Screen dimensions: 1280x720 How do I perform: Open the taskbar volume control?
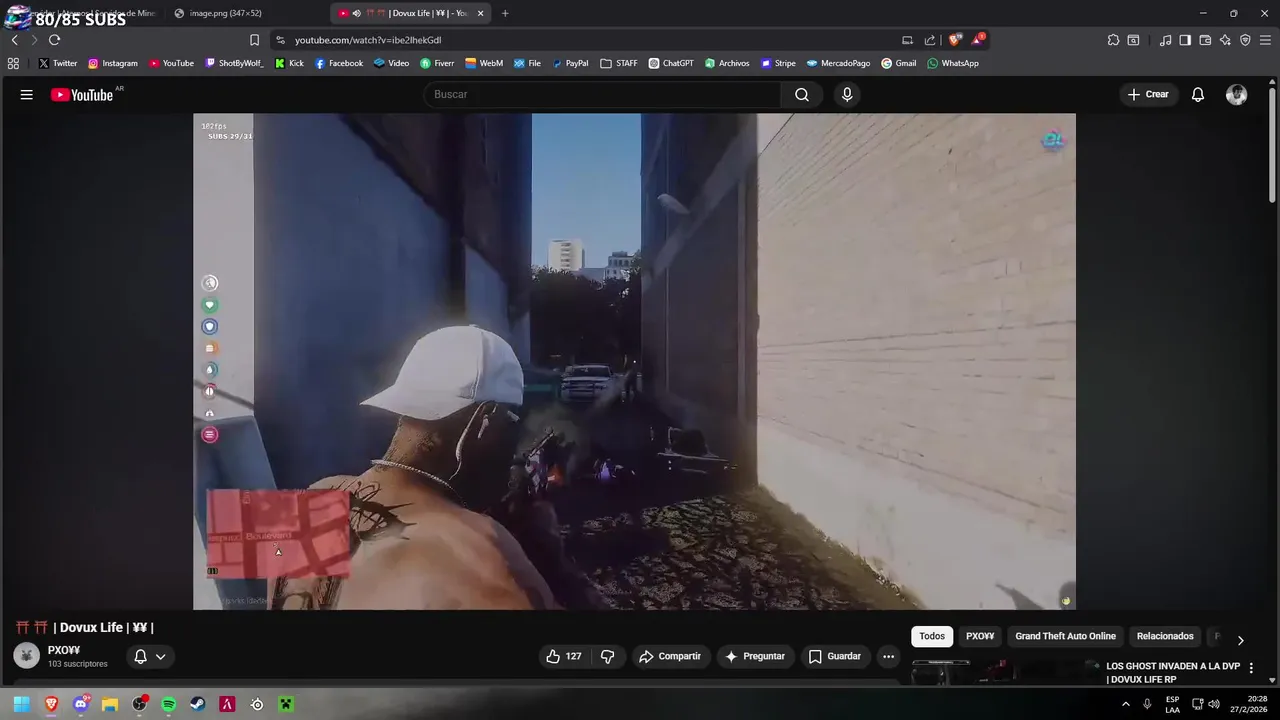1214,704
